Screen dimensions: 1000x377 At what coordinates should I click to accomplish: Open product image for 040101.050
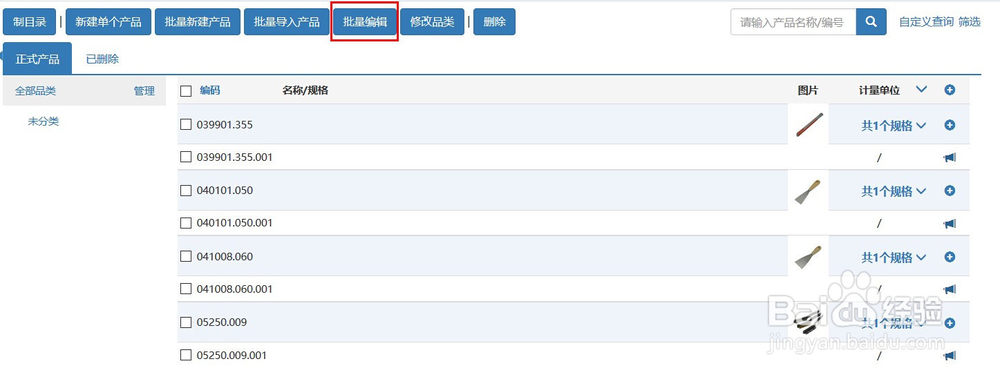tap(808, 191)
